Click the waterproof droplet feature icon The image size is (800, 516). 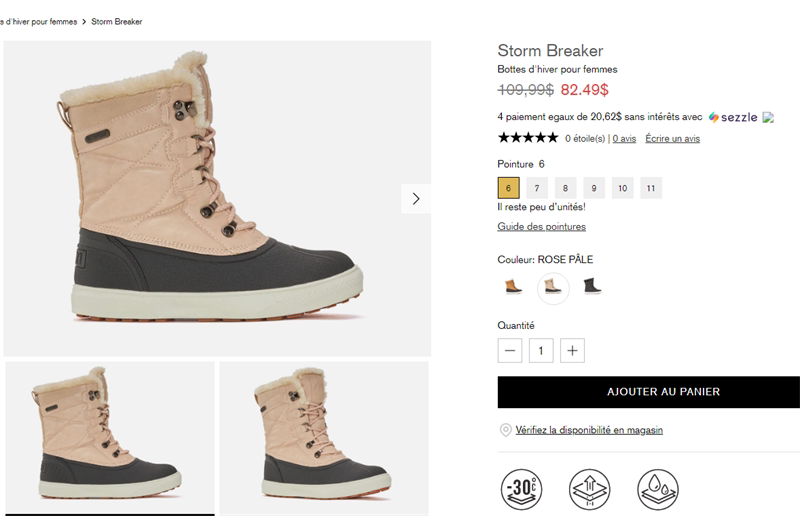click(x=657, y=489)
